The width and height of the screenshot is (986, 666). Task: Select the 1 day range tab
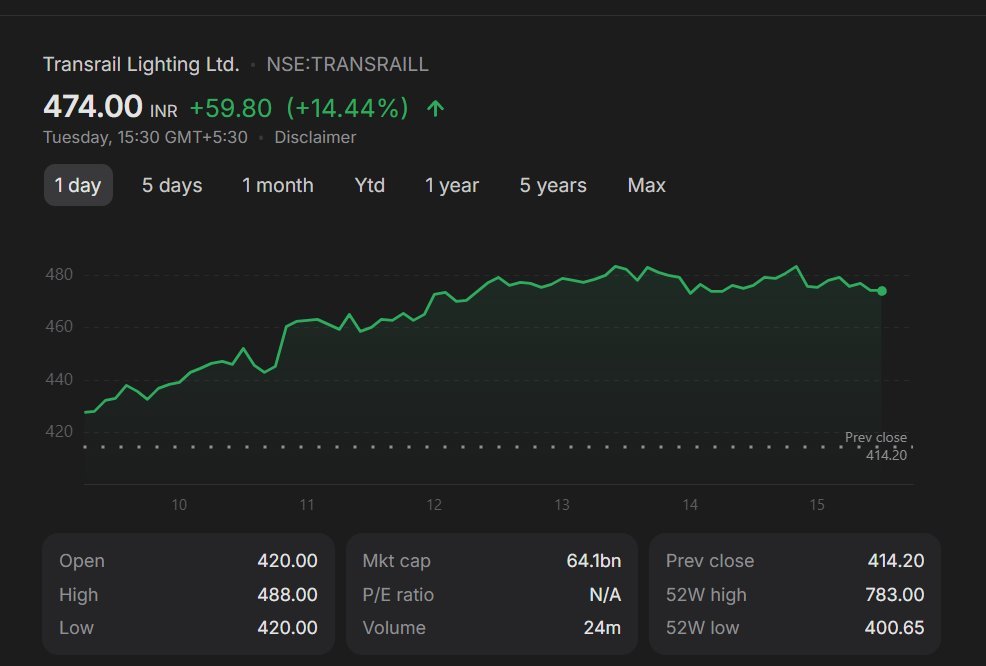coord(78,185)
